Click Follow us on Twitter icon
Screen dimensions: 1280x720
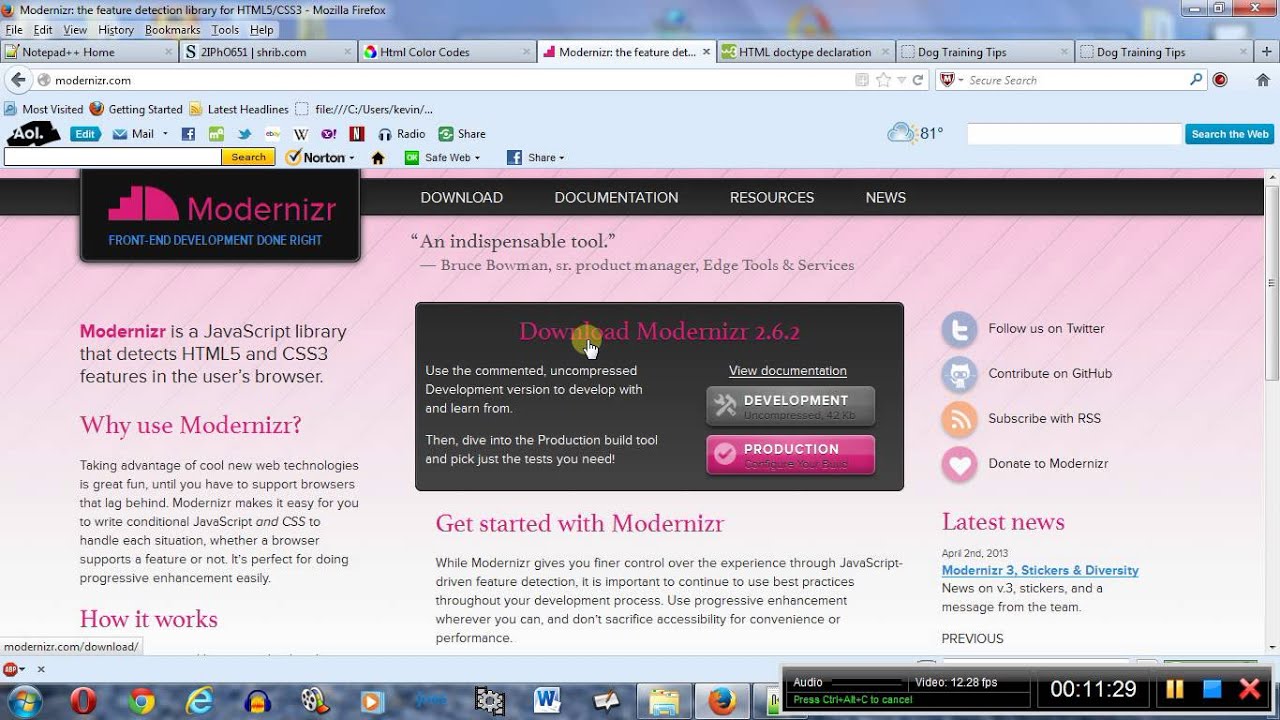pyautogui.click(x=959, y=329)
